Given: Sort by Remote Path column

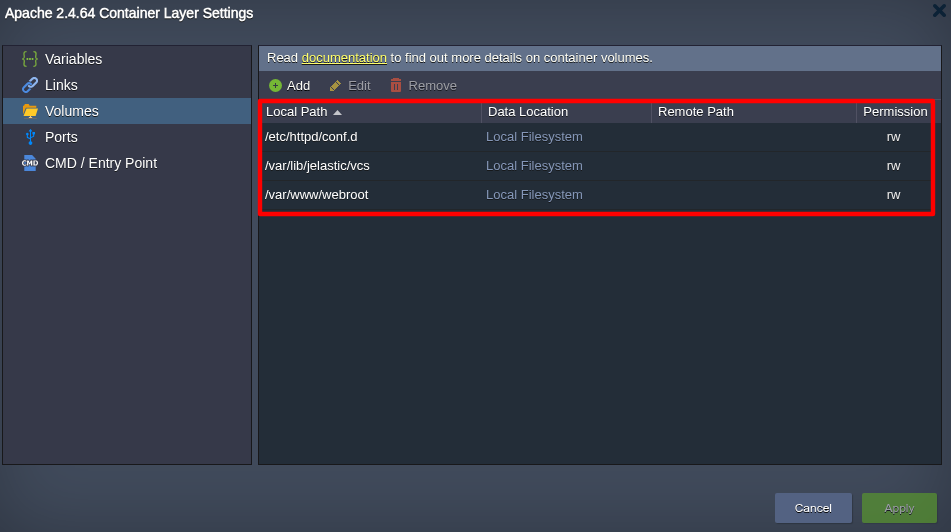Looking at the screenshot, I should [753, 112].
